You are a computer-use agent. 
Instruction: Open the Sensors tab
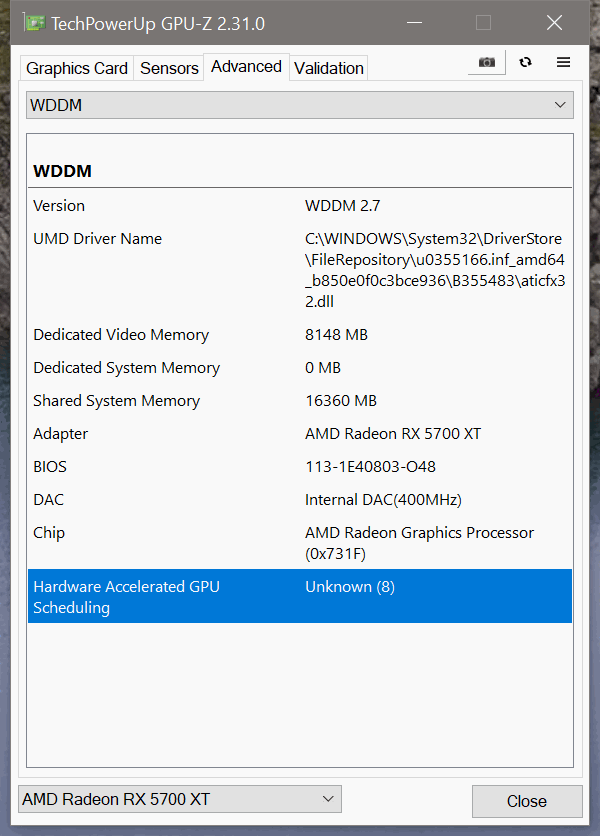point(169,68)
